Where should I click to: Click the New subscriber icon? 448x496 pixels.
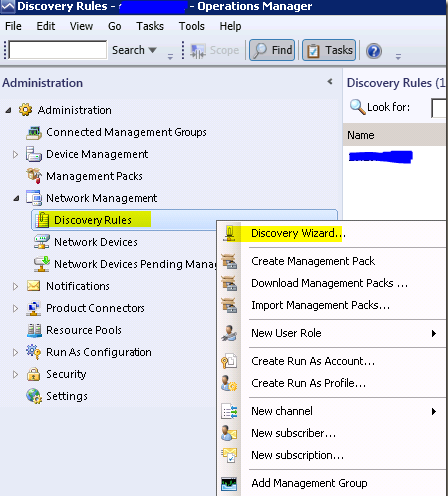pos(229,433)
